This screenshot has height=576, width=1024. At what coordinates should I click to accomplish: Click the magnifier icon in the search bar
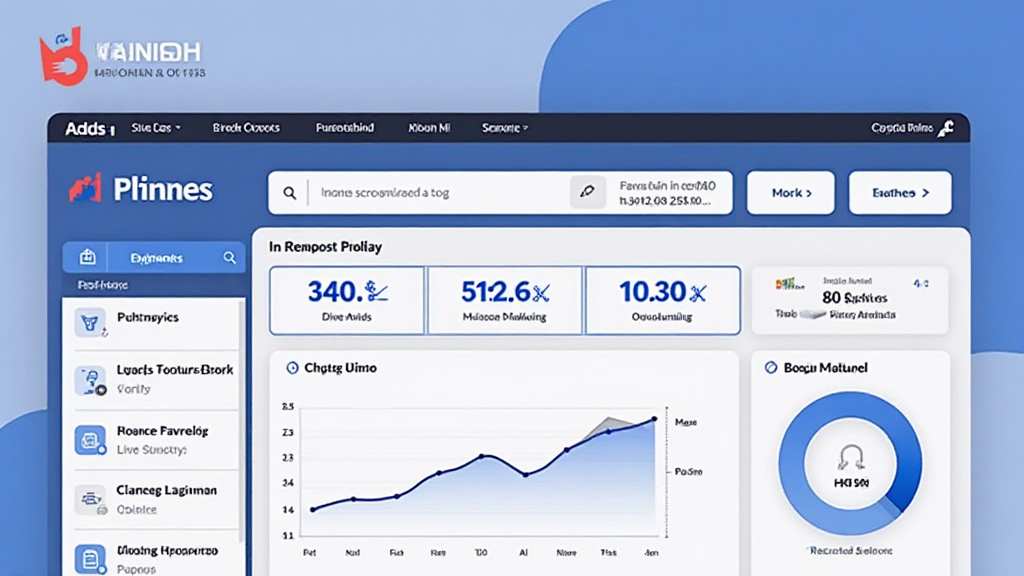pos(290,193)
